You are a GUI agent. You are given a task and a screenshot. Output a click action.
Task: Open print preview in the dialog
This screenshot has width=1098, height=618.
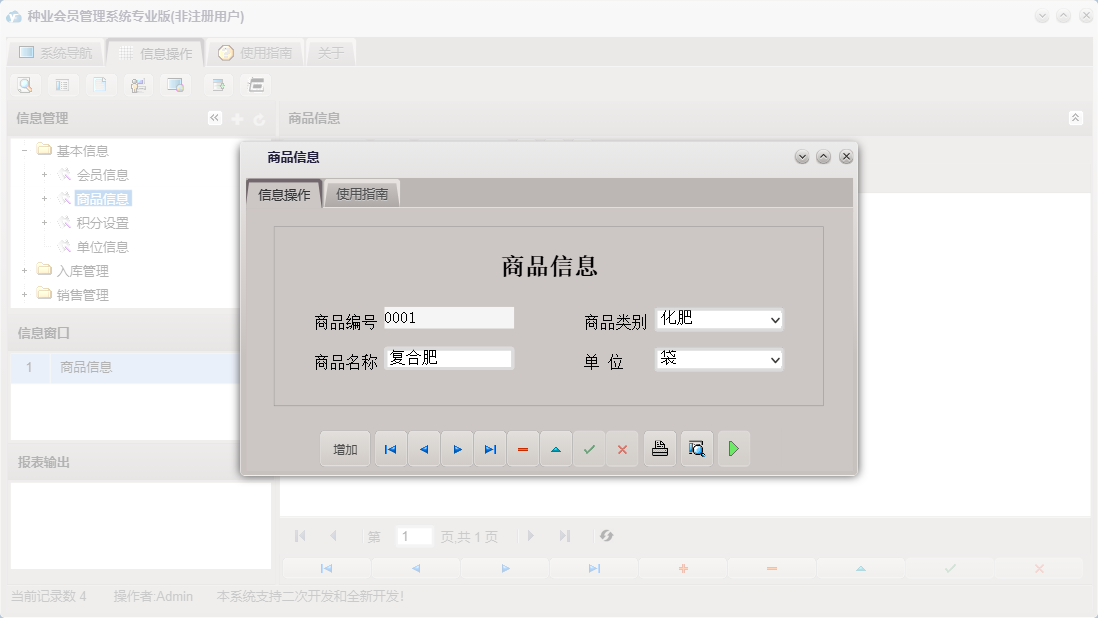[697, 448]
